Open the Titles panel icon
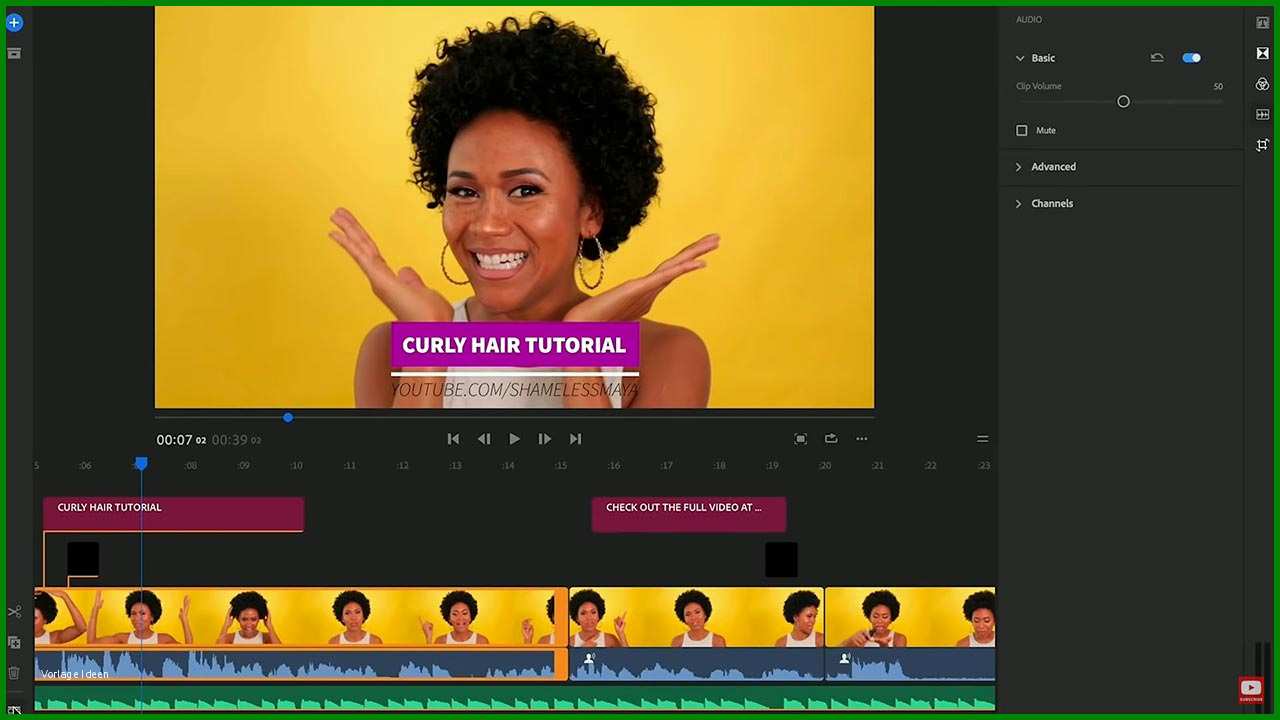 tap(1262, 22)
